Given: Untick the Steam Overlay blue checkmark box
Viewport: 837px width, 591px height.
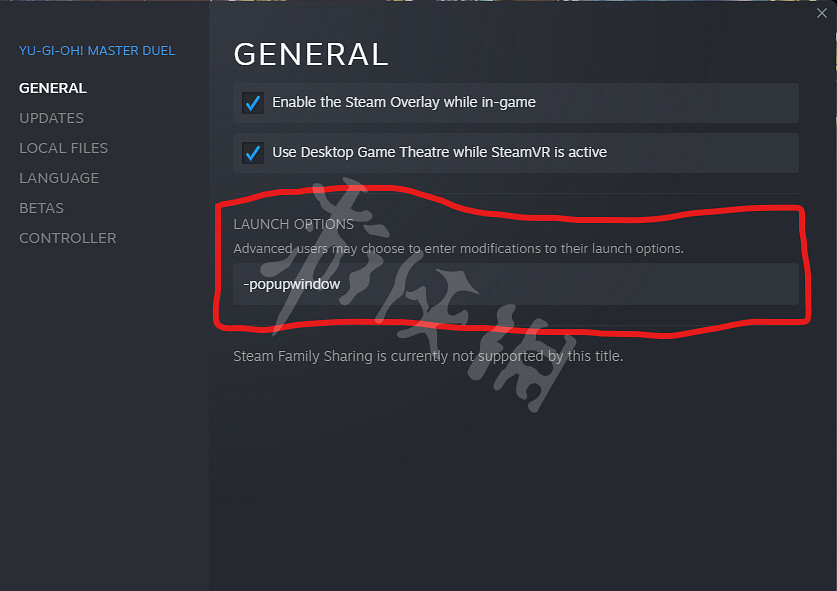Looking at the screenshot, I should click(253, 103).
